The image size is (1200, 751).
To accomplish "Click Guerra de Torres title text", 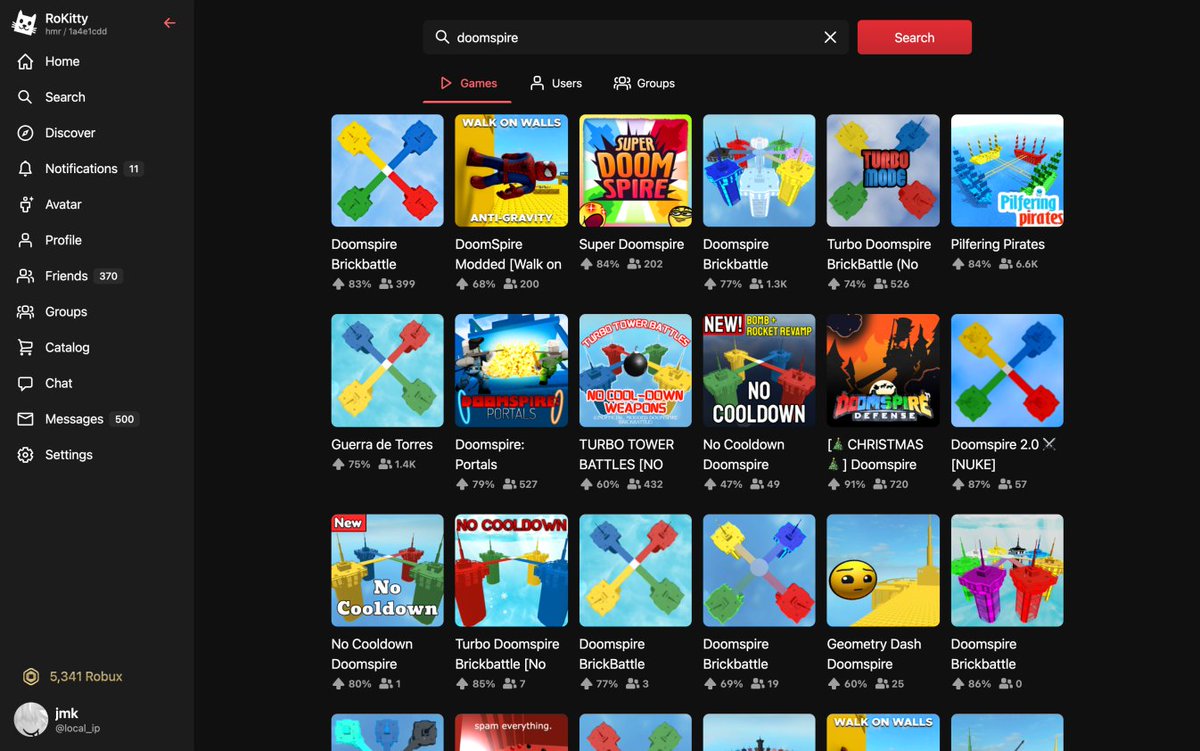I will coord(382,444).
